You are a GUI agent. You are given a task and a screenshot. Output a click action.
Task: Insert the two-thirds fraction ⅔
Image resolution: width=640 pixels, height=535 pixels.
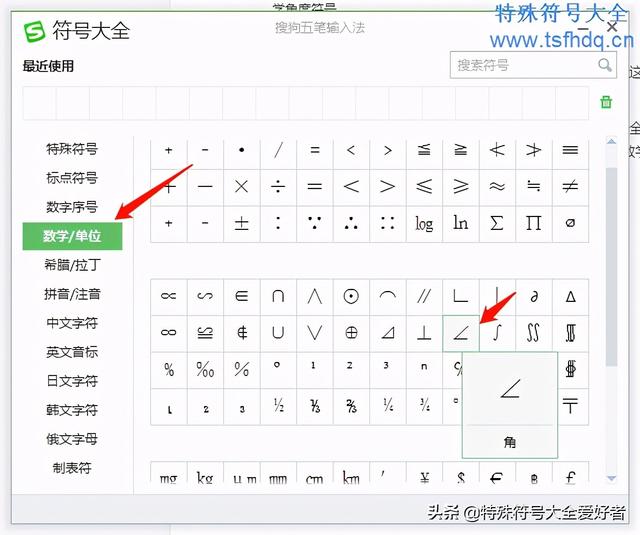point(351,406)
